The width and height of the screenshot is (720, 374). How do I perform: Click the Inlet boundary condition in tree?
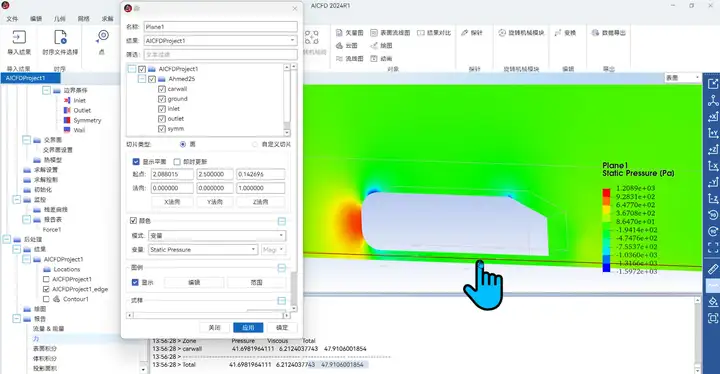coord(79,100)
